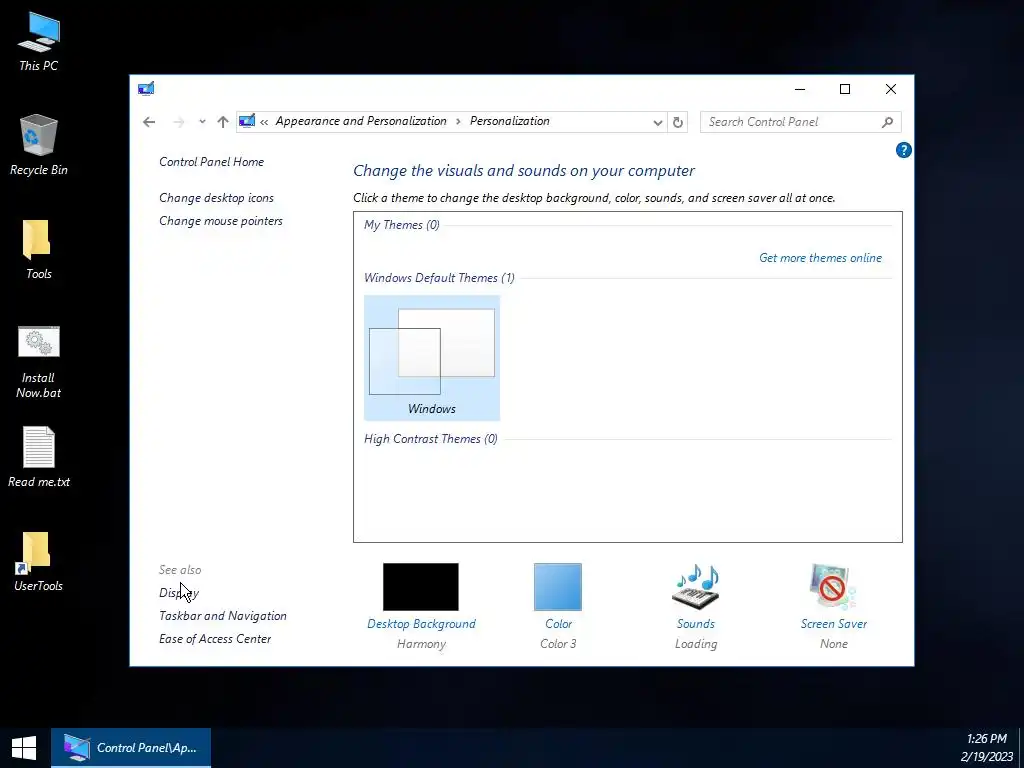
Task: Click the My Themes (0) group header
Action: [x=402, y=225]
